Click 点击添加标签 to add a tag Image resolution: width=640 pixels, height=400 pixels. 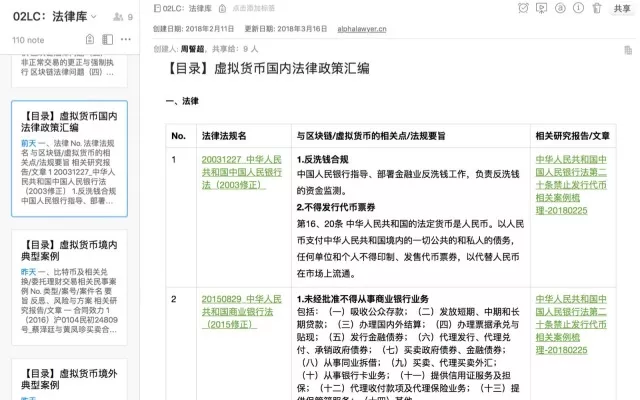click(x=253, y=8)
